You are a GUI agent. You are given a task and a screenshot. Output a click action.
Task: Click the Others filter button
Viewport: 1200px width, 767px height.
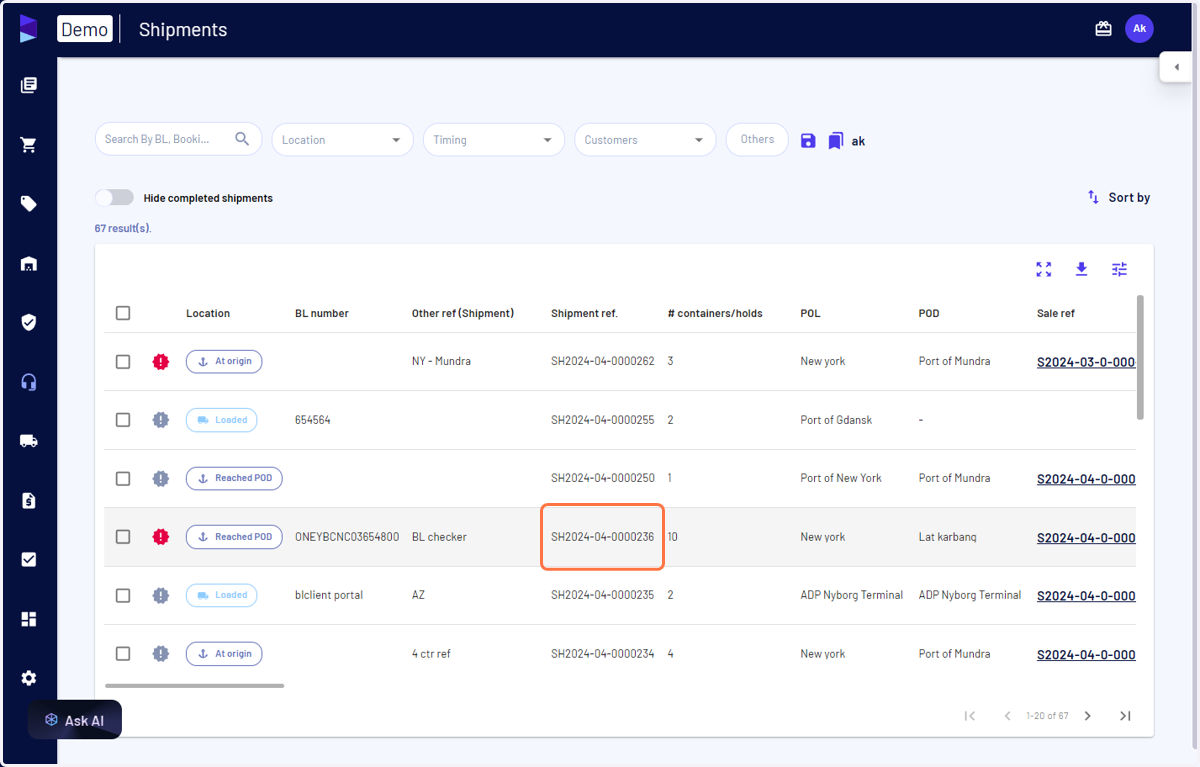pyautogui.click(x=757, y=140)
